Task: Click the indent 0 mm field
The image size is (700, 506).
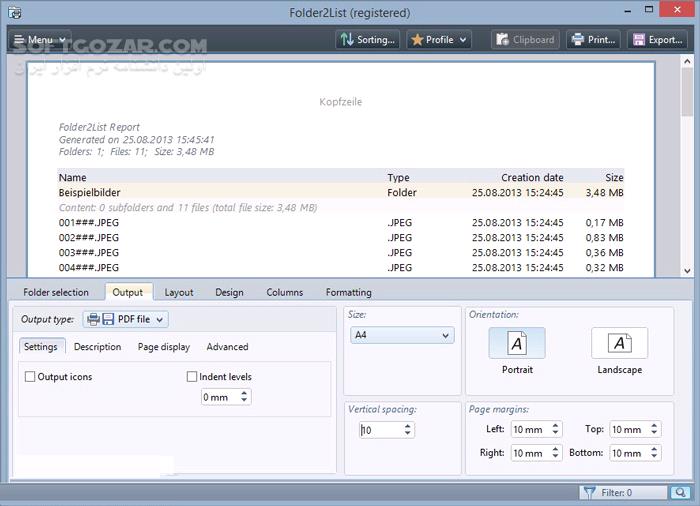Action: pyautogui.click(x=220, y=397)
